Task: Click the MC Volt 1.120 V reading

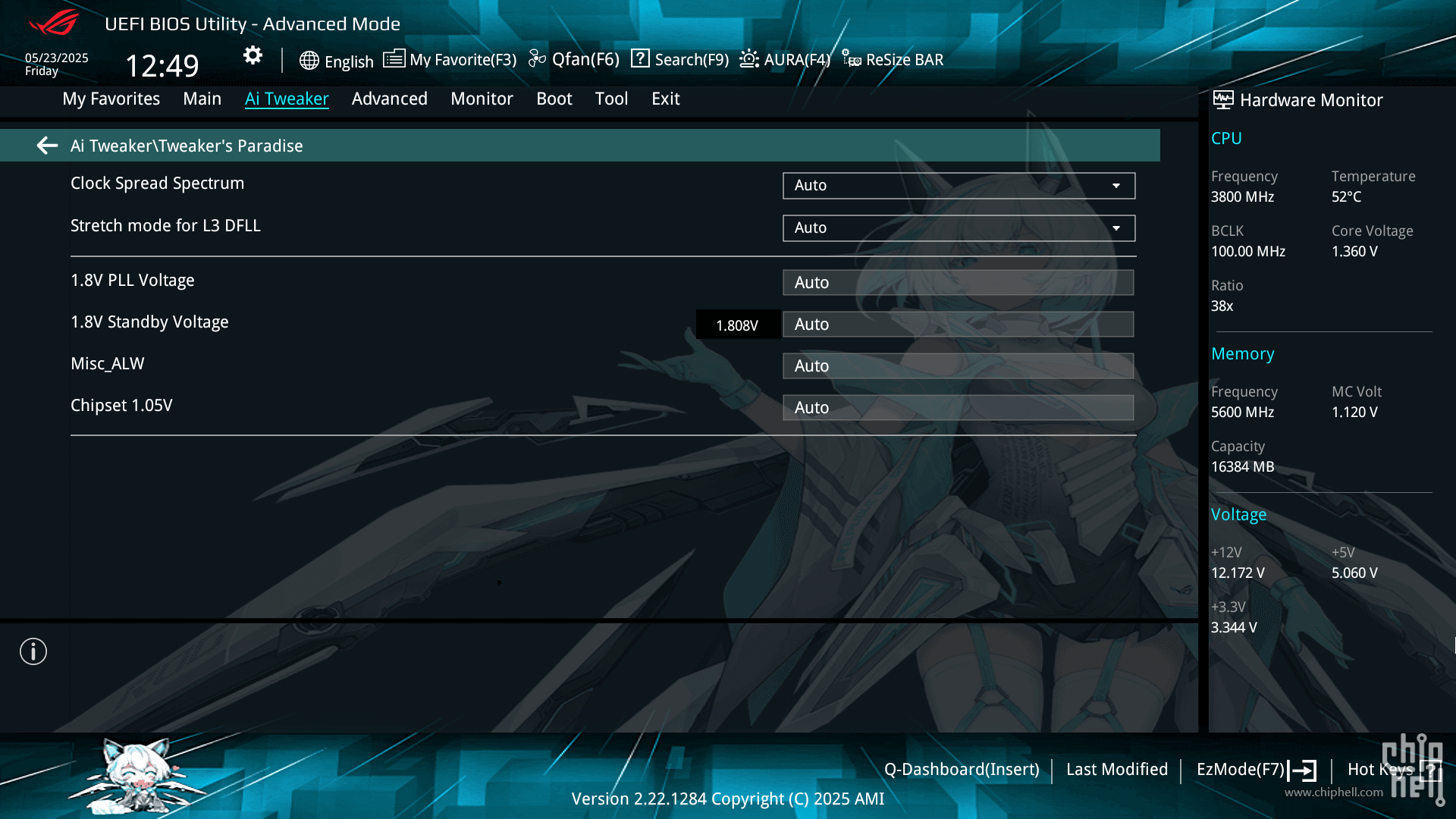Action: coord(1354,413)
